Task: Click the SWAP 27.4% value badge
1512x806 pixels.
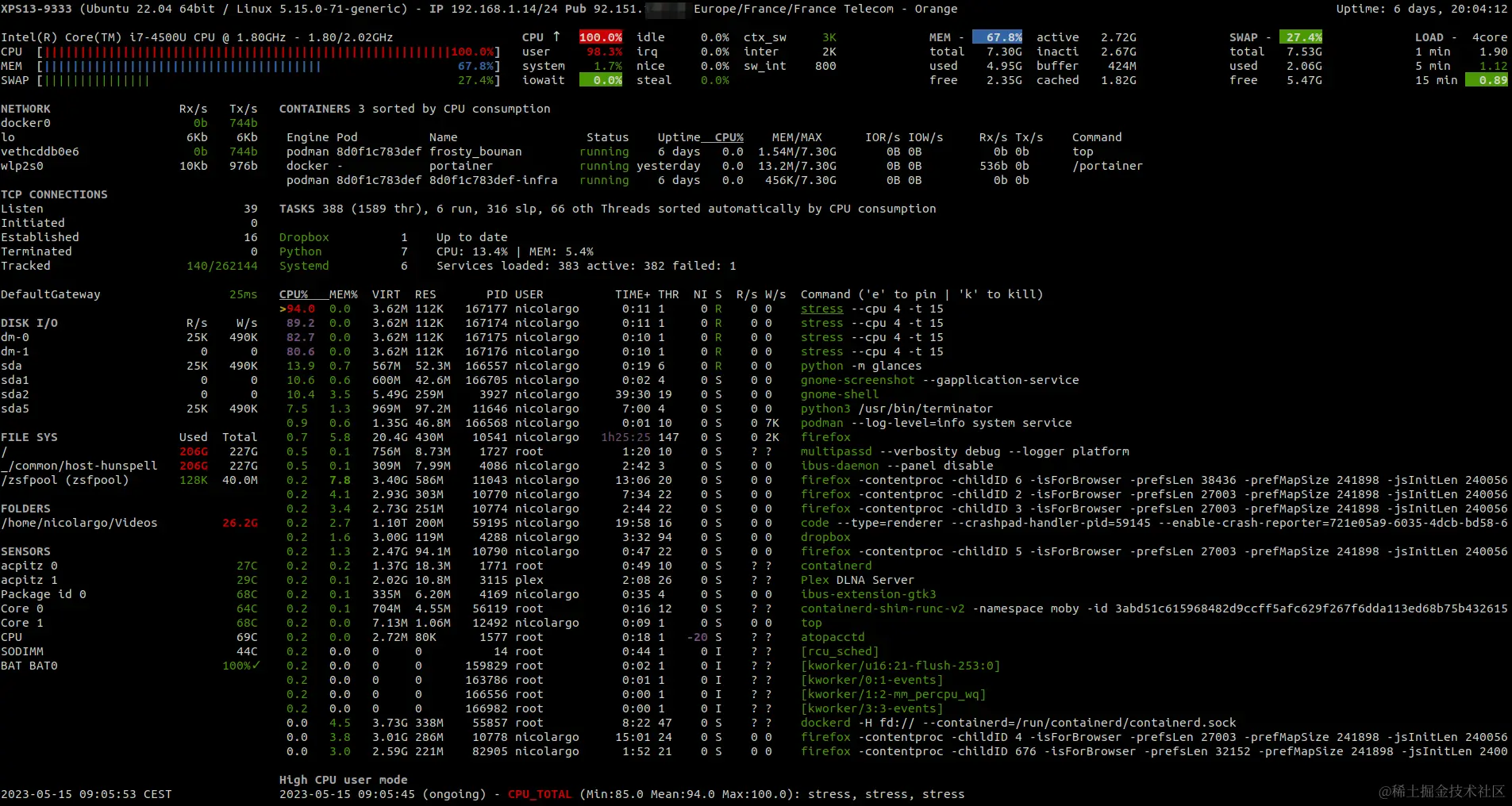Action: (x=1302, y=37)
